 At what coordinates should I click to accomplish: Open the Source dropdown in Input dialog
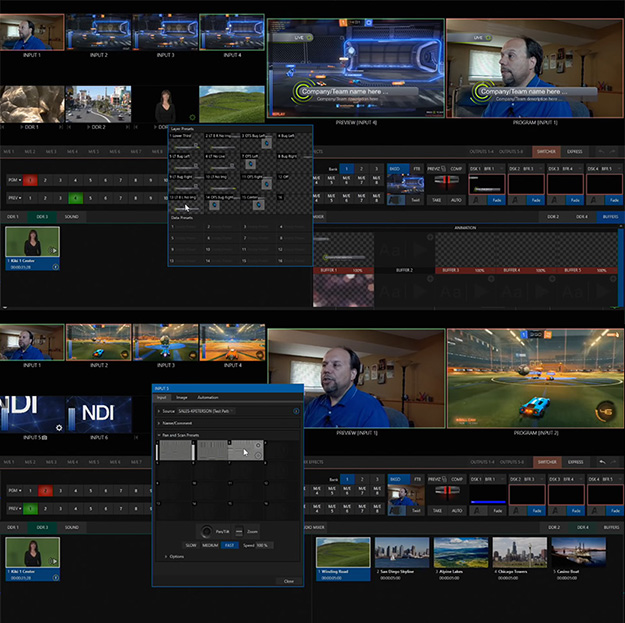click(x=205, y=411)
